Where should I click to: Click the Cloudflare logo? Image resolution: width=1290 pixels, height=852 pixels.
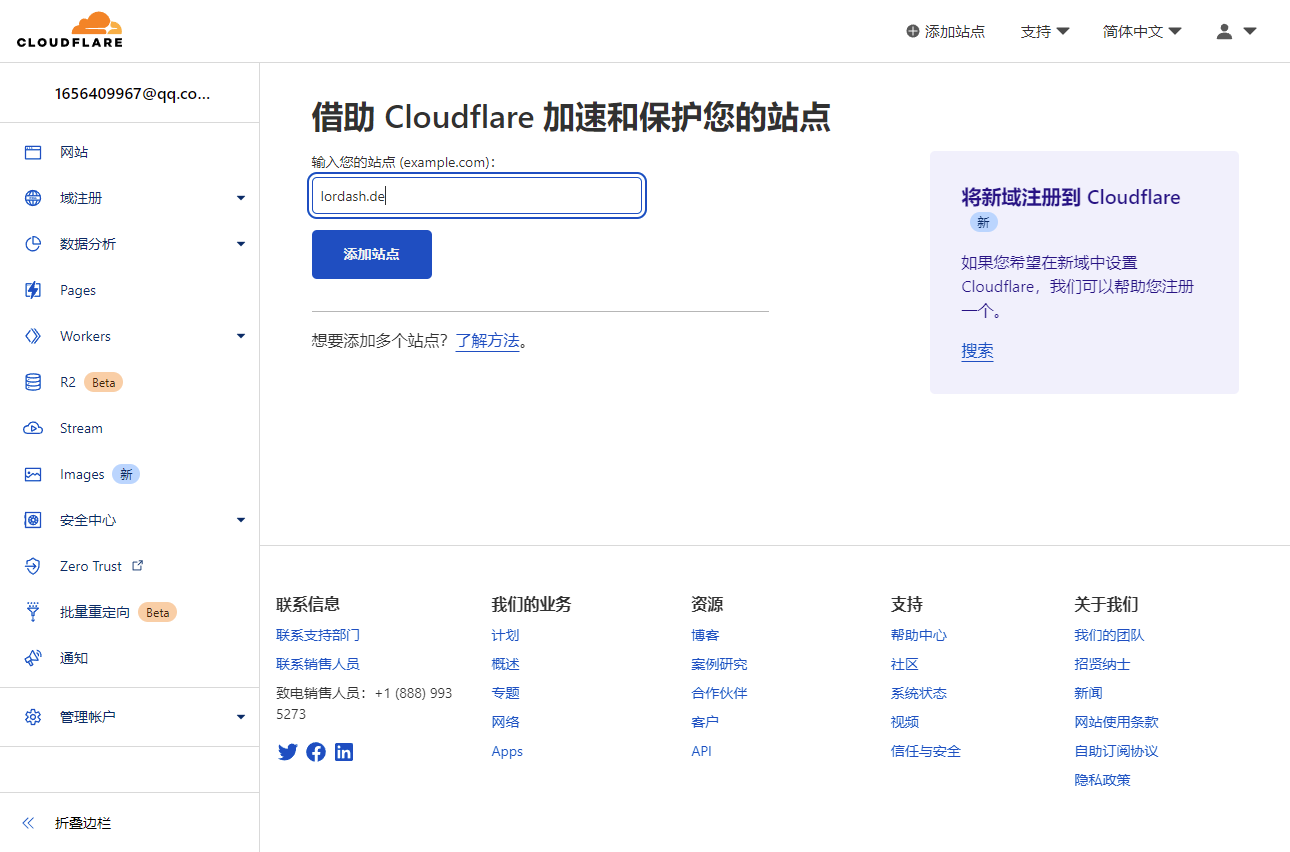(70, 30)
